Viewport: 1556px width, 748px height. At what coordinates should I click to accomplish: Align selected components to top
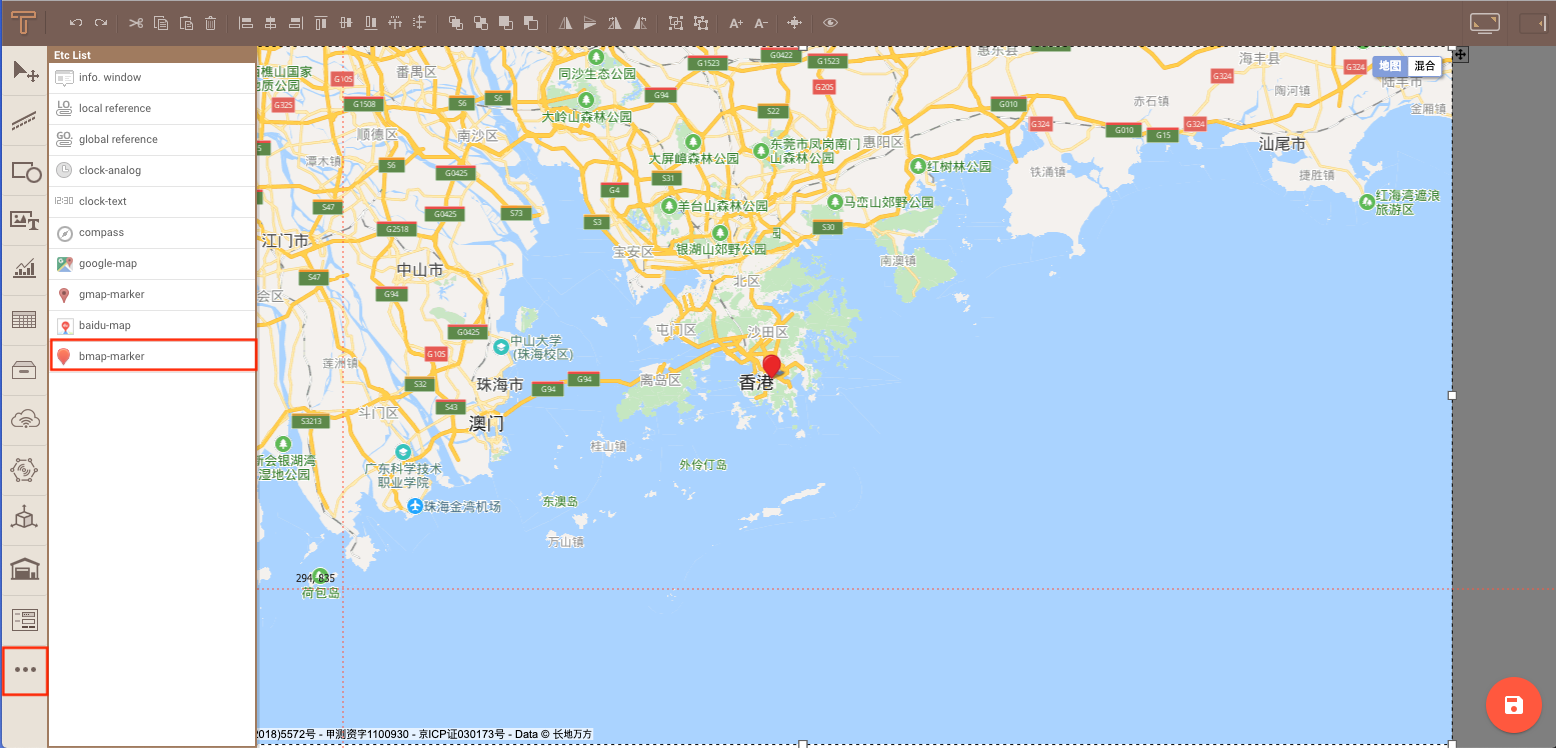(321, 22)
